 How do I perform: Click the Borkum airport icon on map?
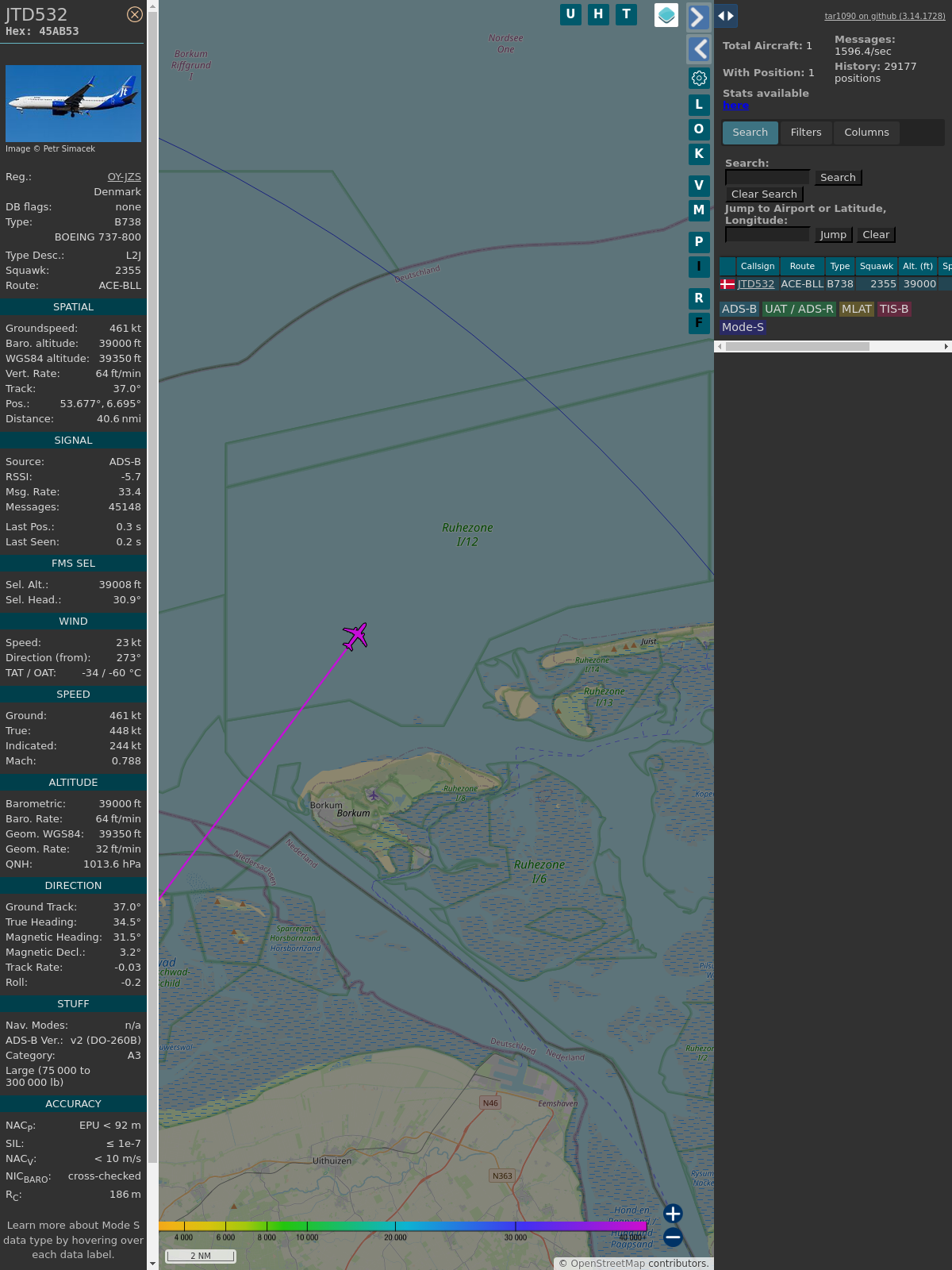point(374,795)
